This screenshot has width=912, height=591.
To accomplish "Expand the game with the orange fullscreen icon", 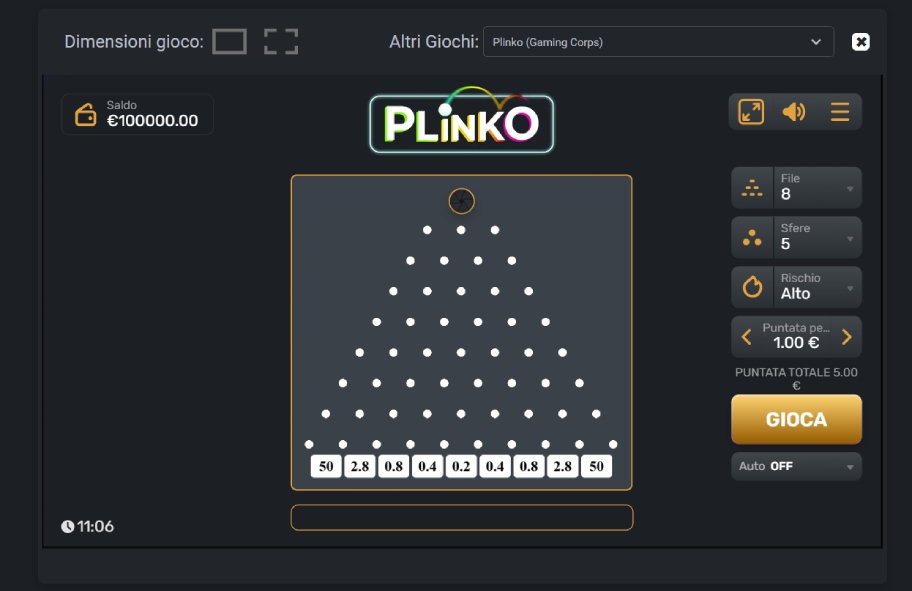I will click(x=751, y=112).
